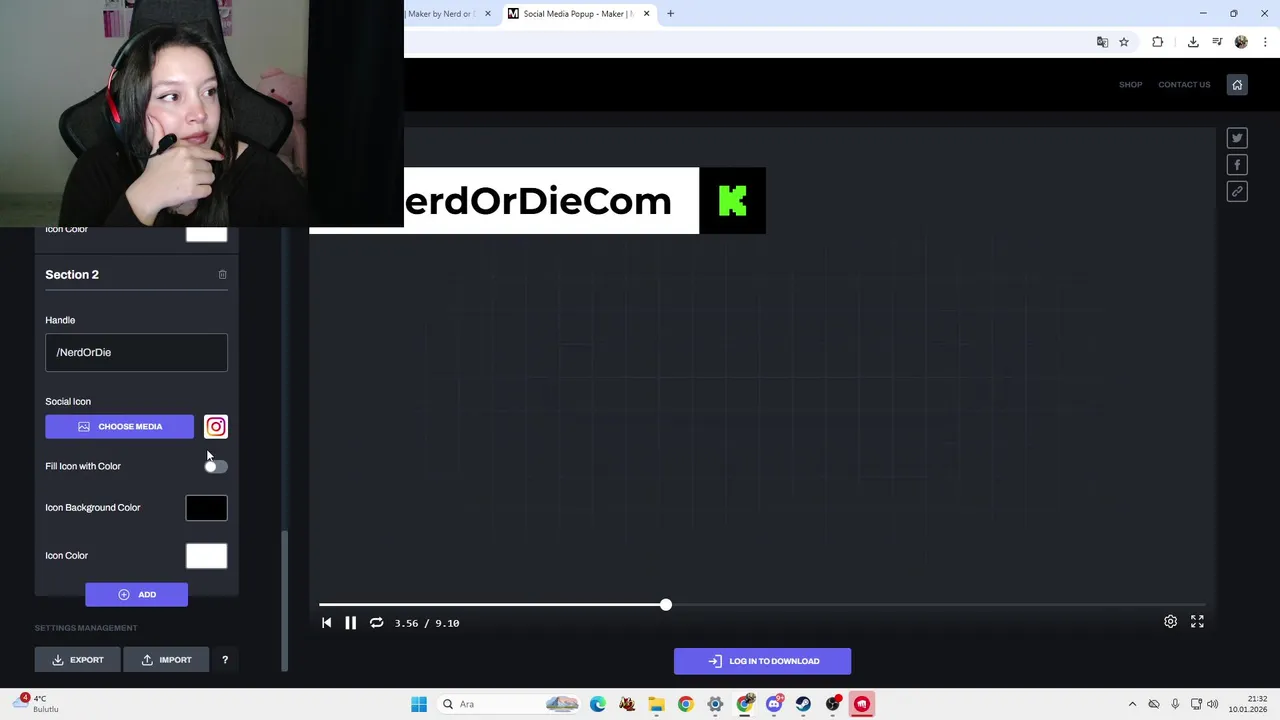Click the Choose Media button
Screen dimensions: 1280x720
[119, 427]
